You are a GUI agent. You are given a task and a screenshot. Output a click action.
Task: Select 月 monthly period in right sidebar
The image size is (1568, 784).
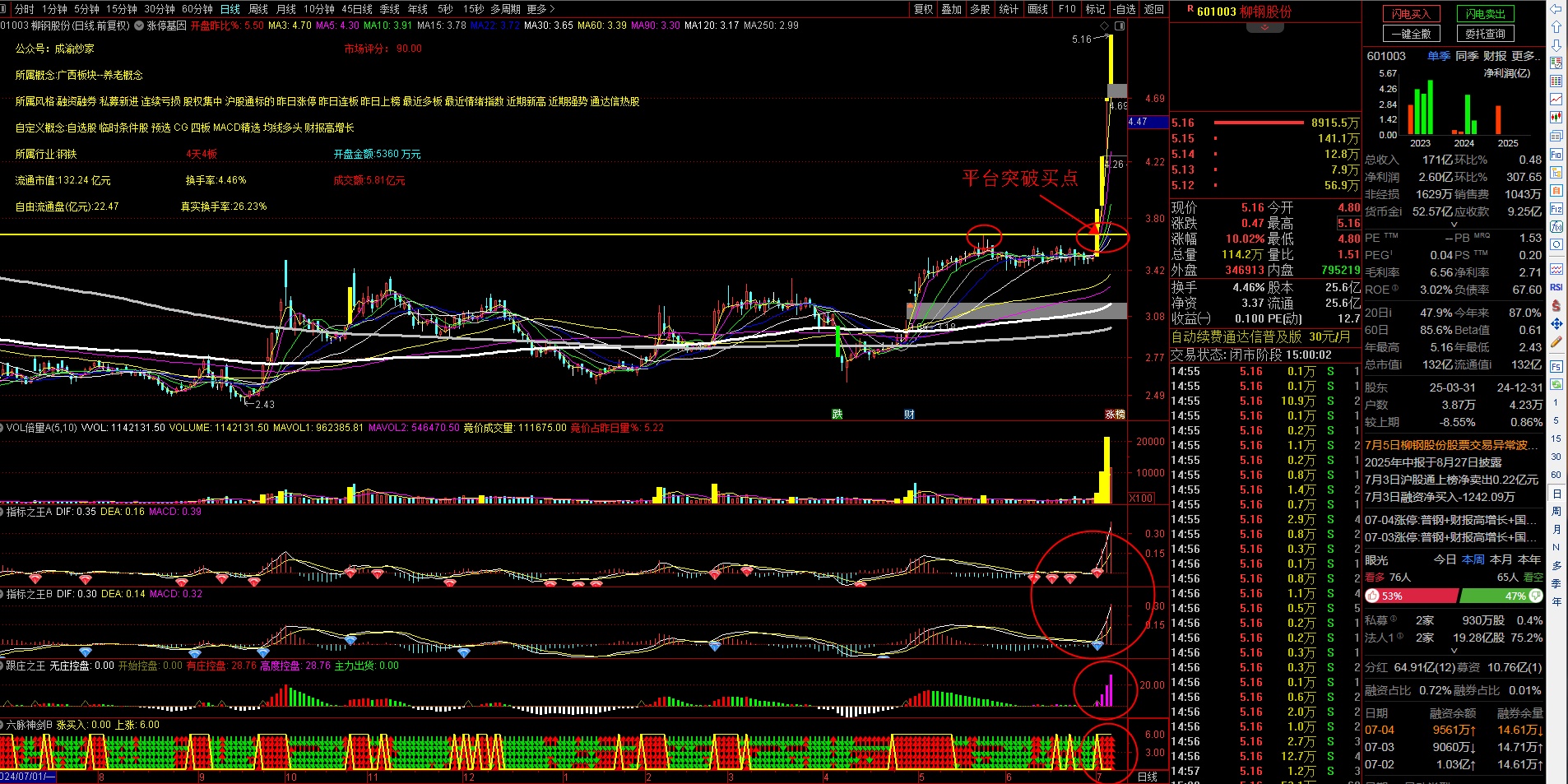[x=1556, y=529]
